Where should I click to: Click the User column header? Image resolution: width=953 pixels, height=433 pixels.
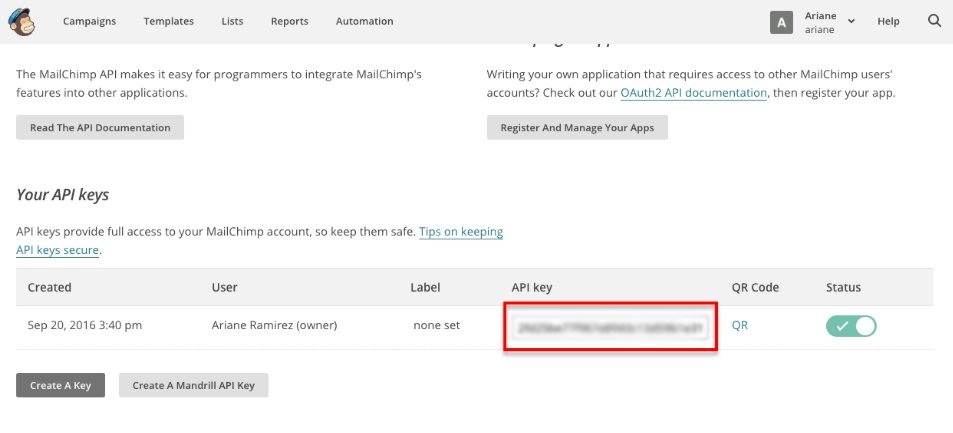tap(224, 288)
